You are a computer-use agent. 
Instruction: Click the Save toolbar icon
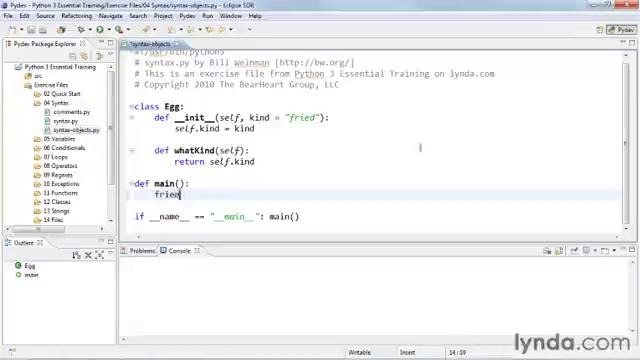point(31,30)
